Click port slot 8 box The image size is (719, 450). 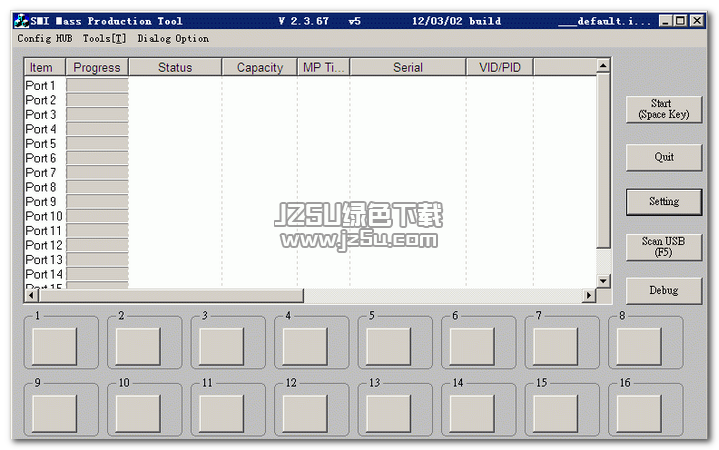639,346
